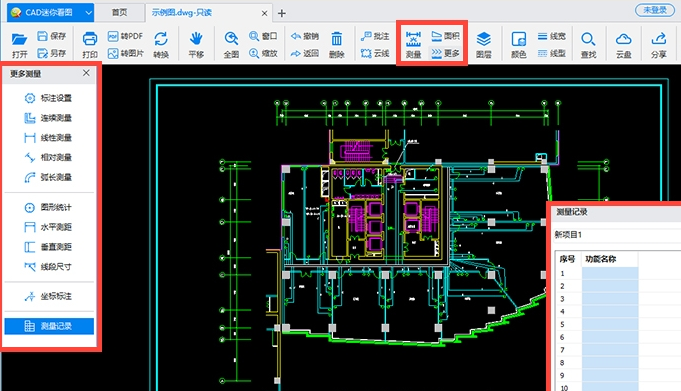Open 云盘 cloud drive

pyautogui.click(x=623, y=45)
